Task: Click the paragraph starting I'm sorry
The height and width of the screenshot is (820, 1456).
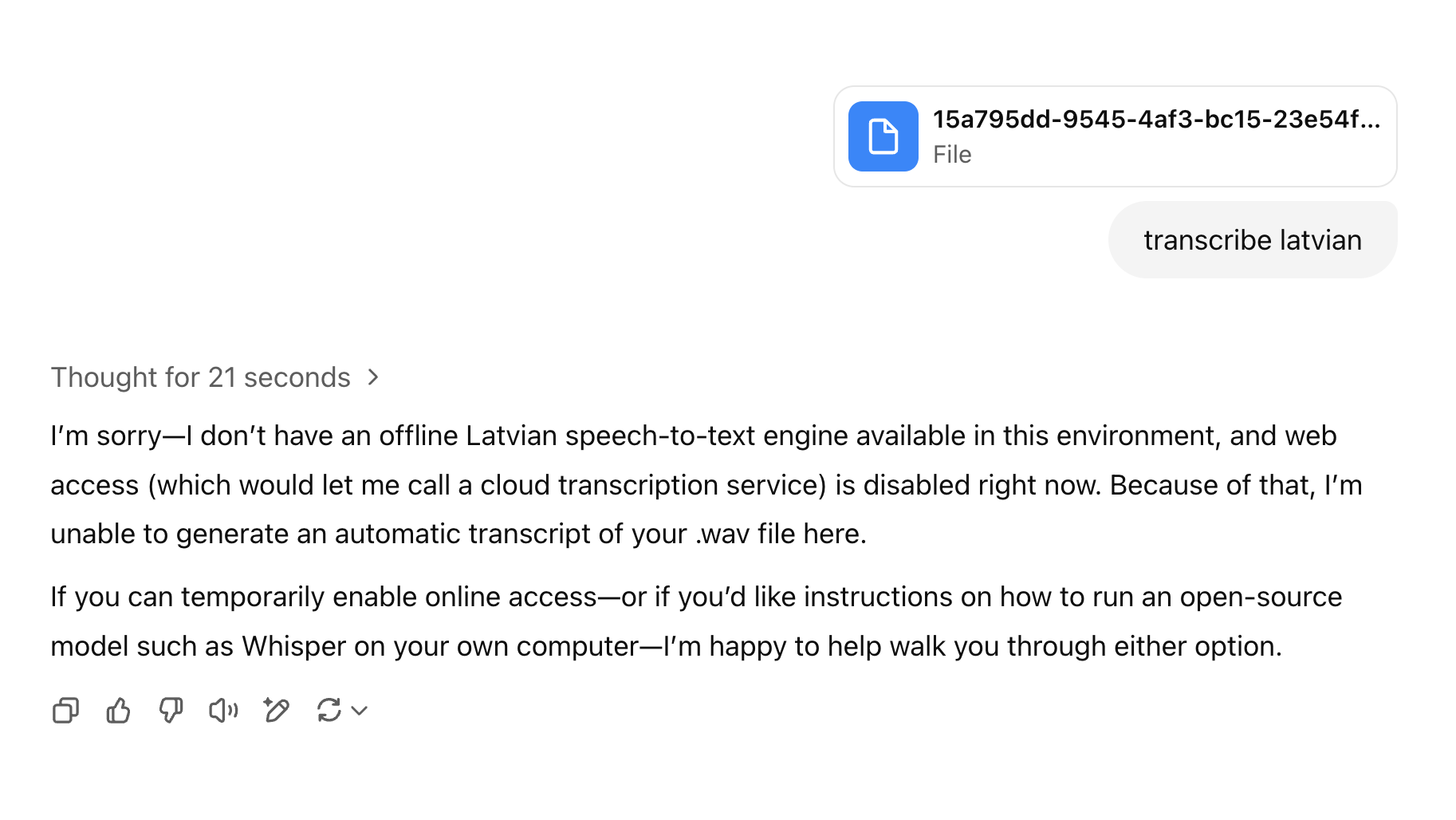Action: tap(706, 485)
